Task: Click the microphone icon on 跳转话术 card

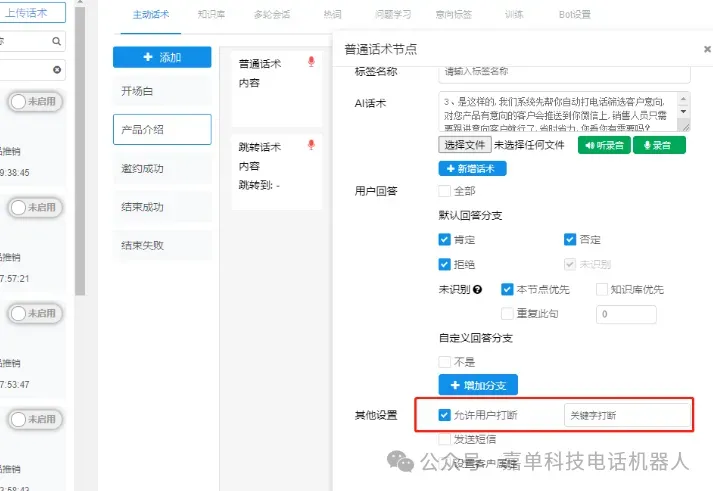Action: click(x=311, y=145)
